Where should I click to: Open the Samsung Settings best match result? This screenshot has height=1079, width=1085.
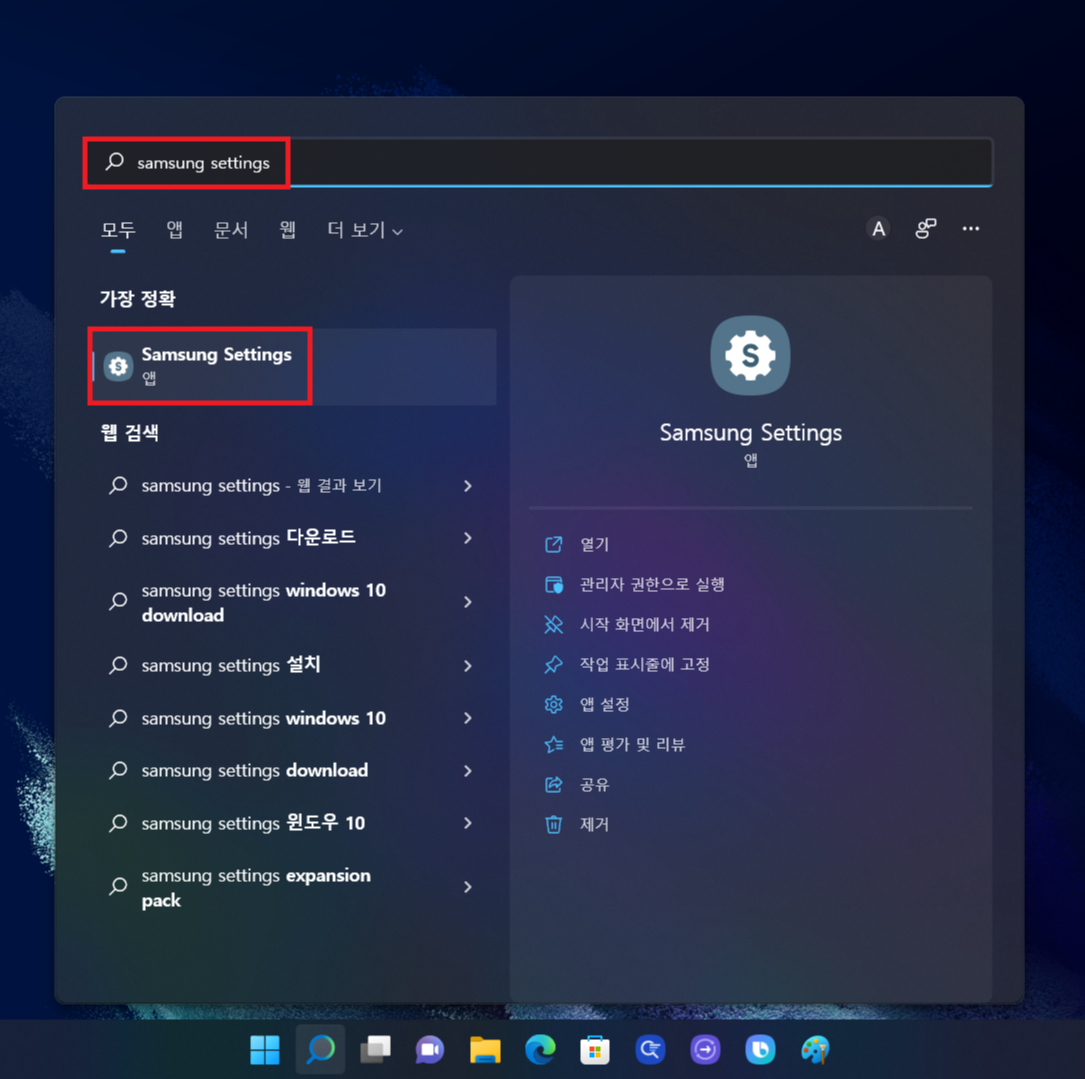(x=293, y=367)
